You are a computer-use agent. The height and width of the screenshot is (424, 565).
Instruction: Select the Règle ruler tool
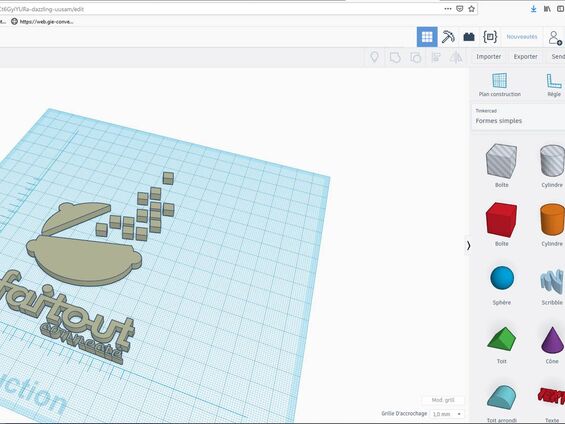tap(554, 85)
